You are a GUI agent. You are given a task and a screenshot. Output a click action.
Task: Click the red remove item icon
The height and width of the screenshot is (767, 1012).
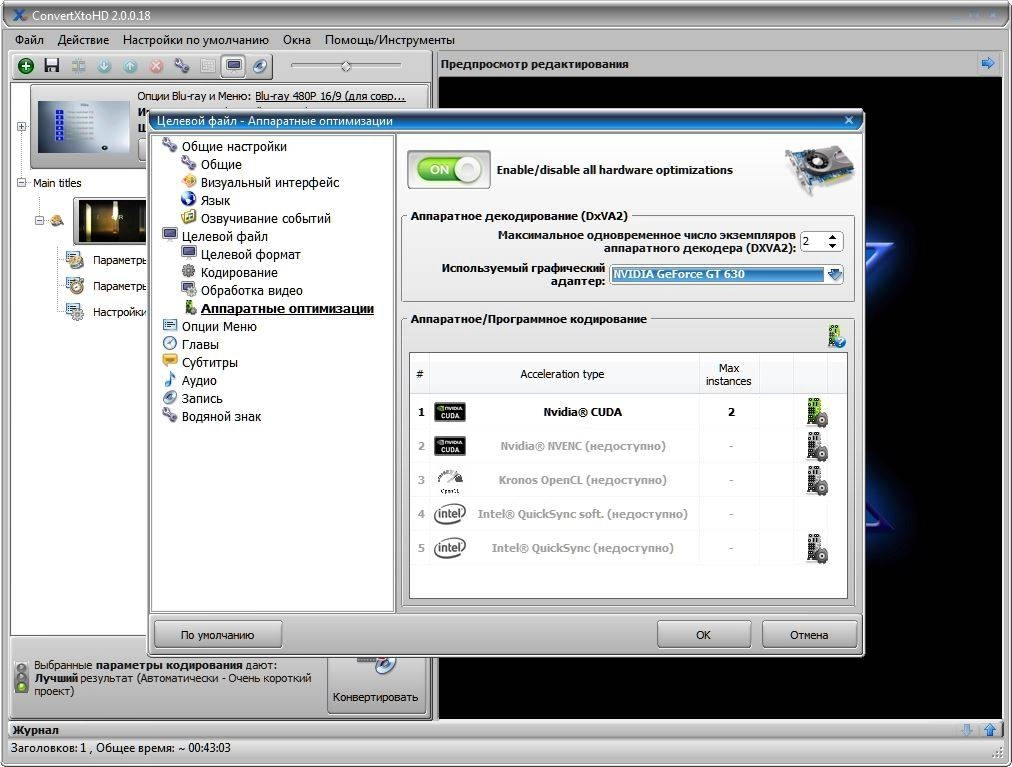(156, 66)
